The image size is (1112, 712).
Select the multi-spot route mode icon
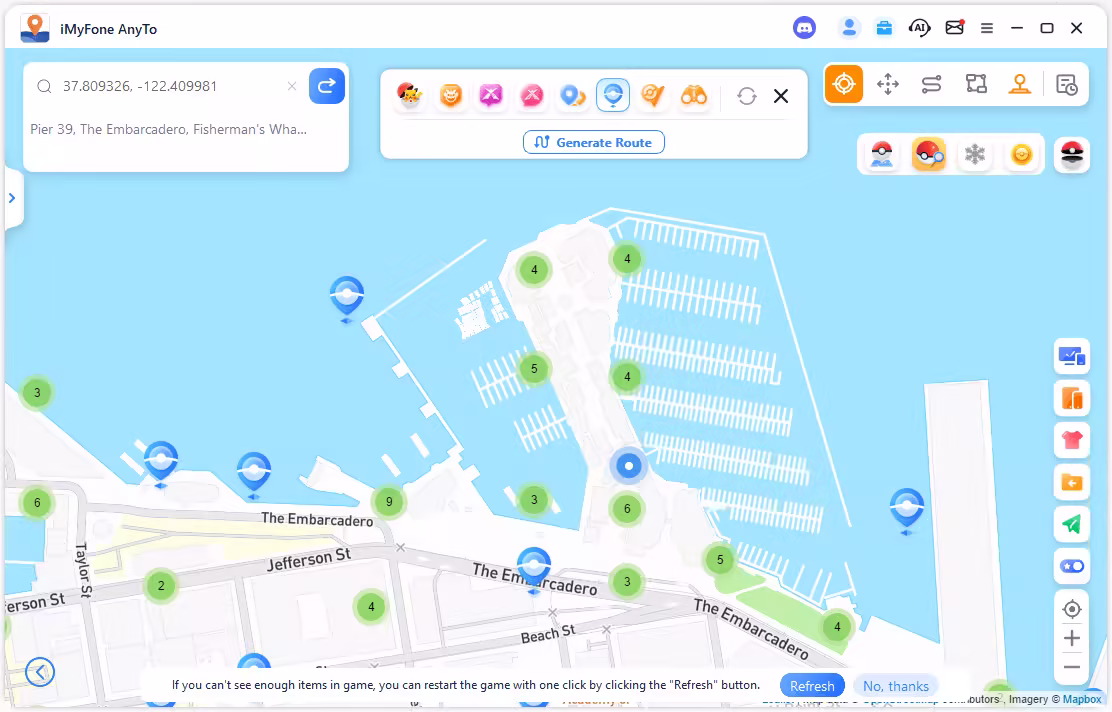tap(931, 83)
